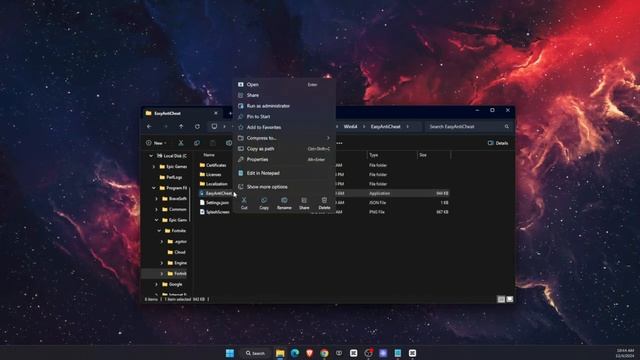Expand the Engine folder tree node
Viewport: 640px width, 360px height.
click(162, 263)
